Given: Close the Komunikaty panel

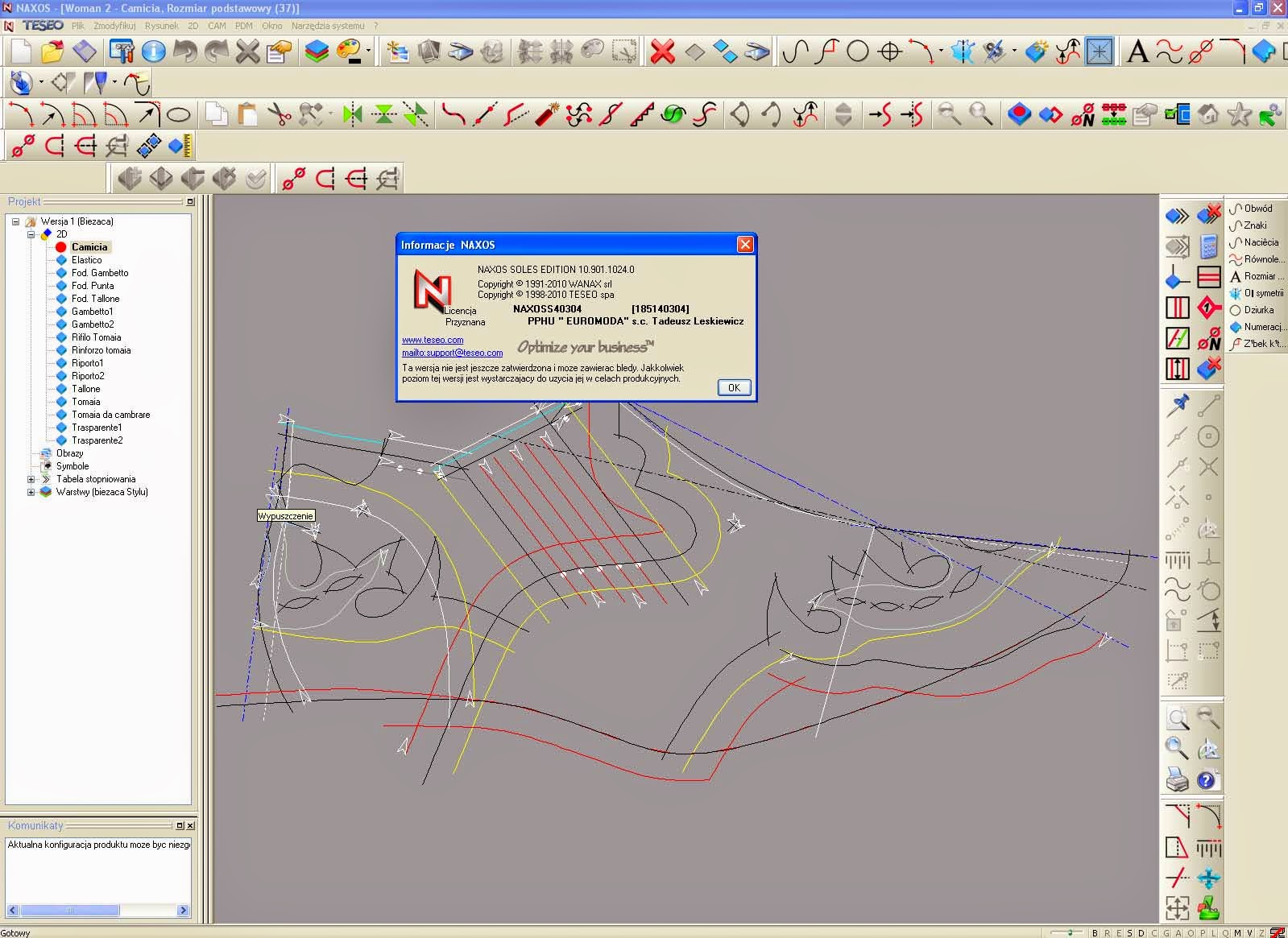Looking at the screenshot, I should (190, 825).
